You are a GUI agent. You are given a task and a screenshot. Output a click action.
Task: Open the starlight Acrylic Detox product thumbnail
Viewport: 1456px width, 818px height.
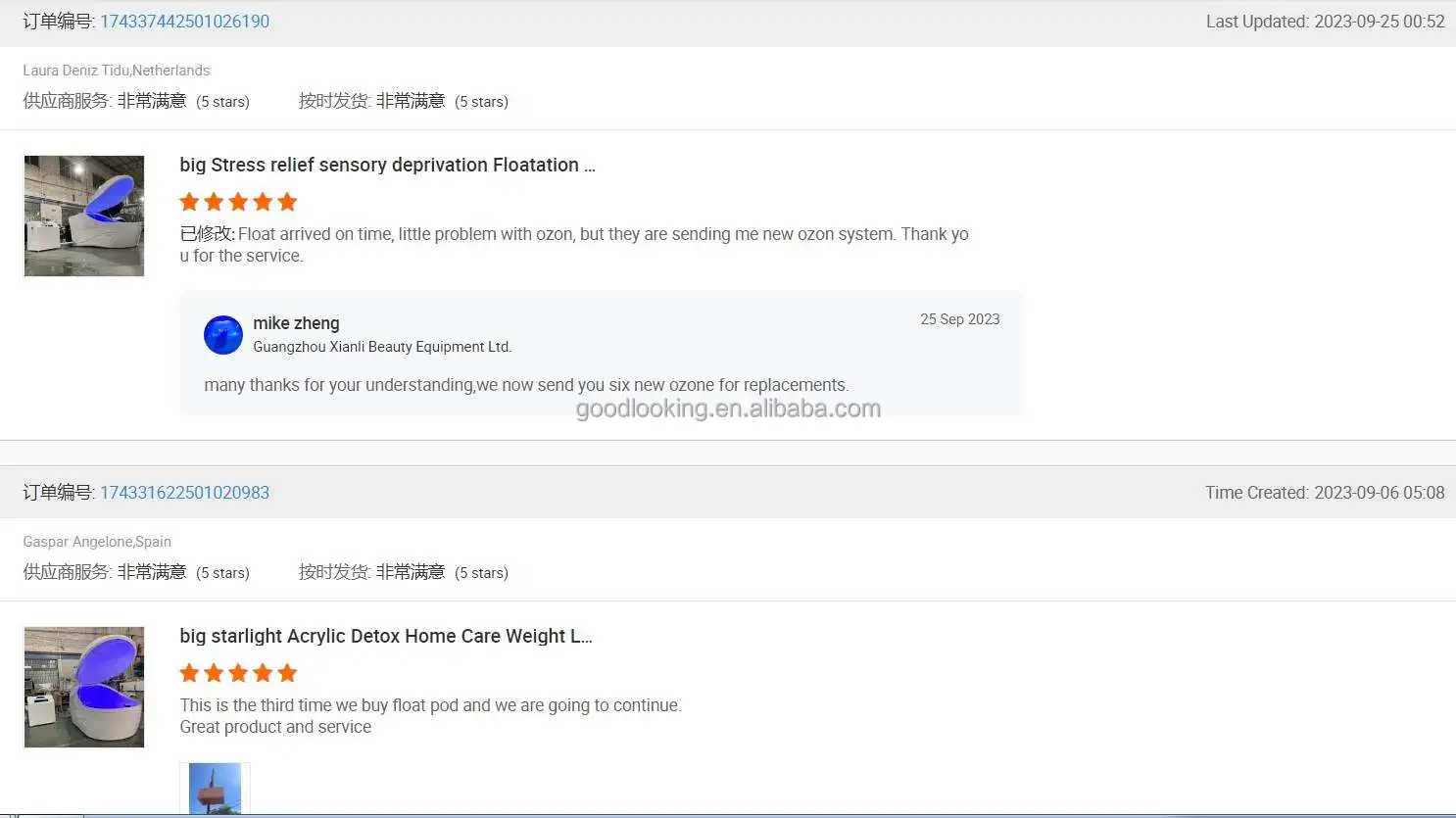tap(84, 687)
